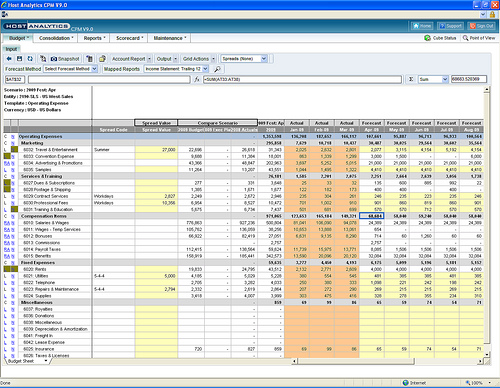Image resolution: width=500 pixels, height=388 pixels.
Task: Go to Home from the header
Action: (x=422, y=26)
